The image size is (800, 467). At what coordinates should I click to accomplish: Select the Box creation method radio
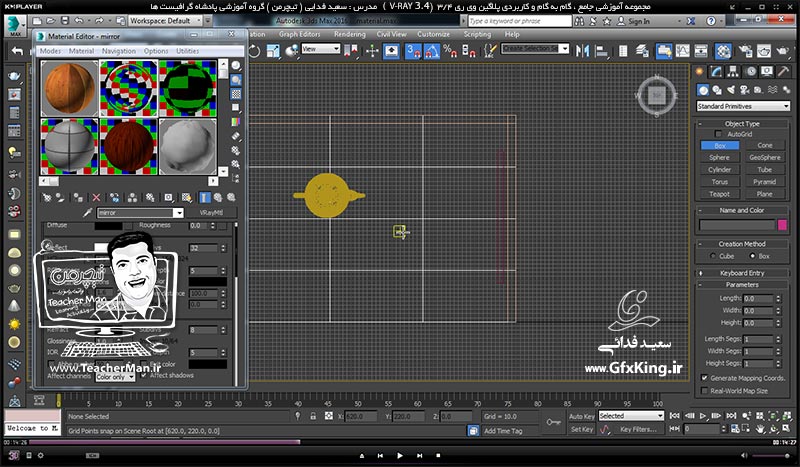pos(752,256)
